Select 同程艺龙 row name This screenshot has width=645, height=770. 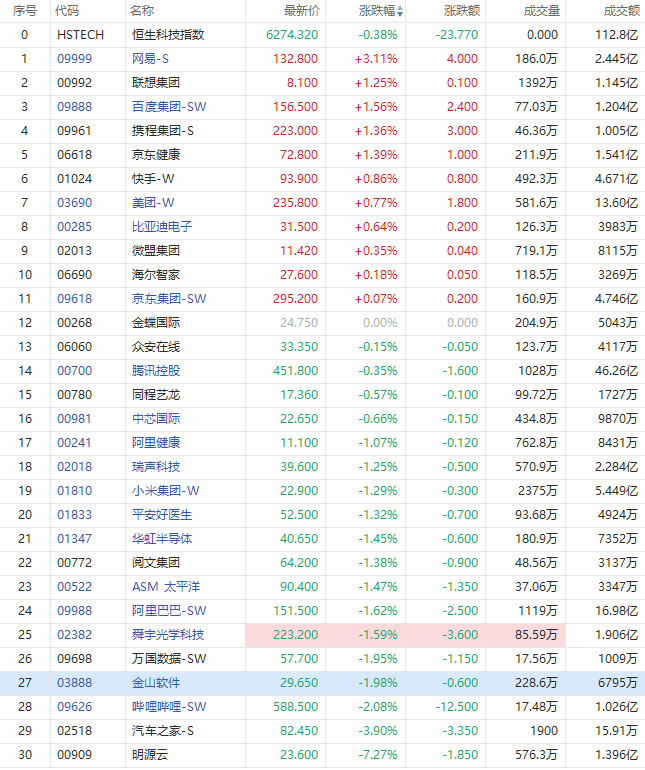(x=156, y=395)
